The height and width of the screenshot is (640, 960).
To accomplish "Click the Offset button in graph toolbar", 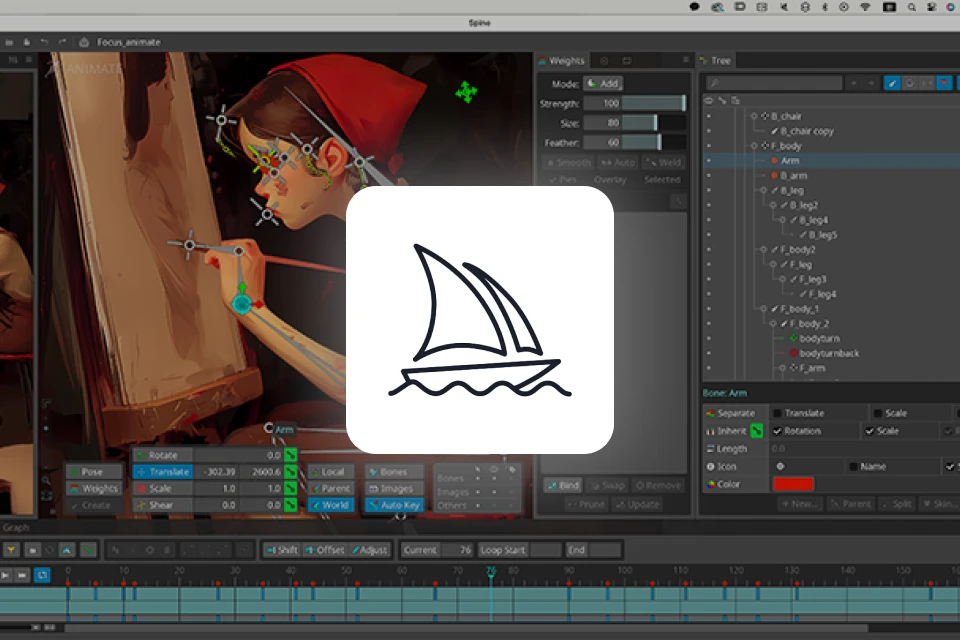I will [x=324, y=550].
